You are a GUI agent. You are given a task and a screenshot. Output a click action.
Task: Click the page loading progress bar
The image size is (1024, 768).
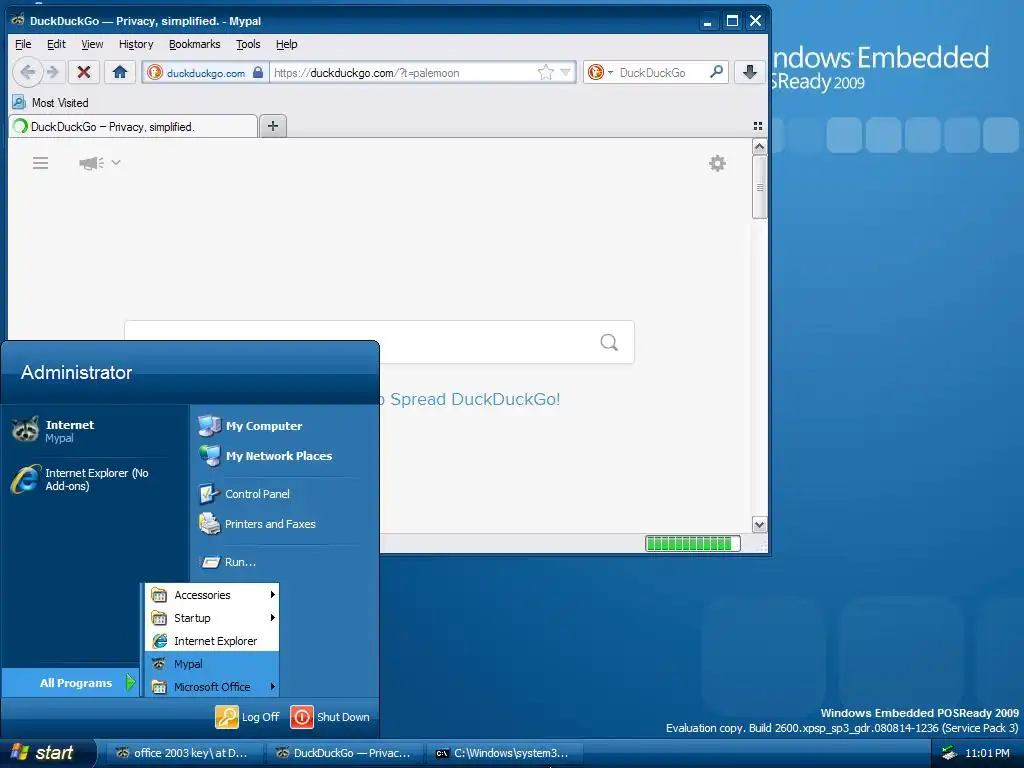[692, 543]
